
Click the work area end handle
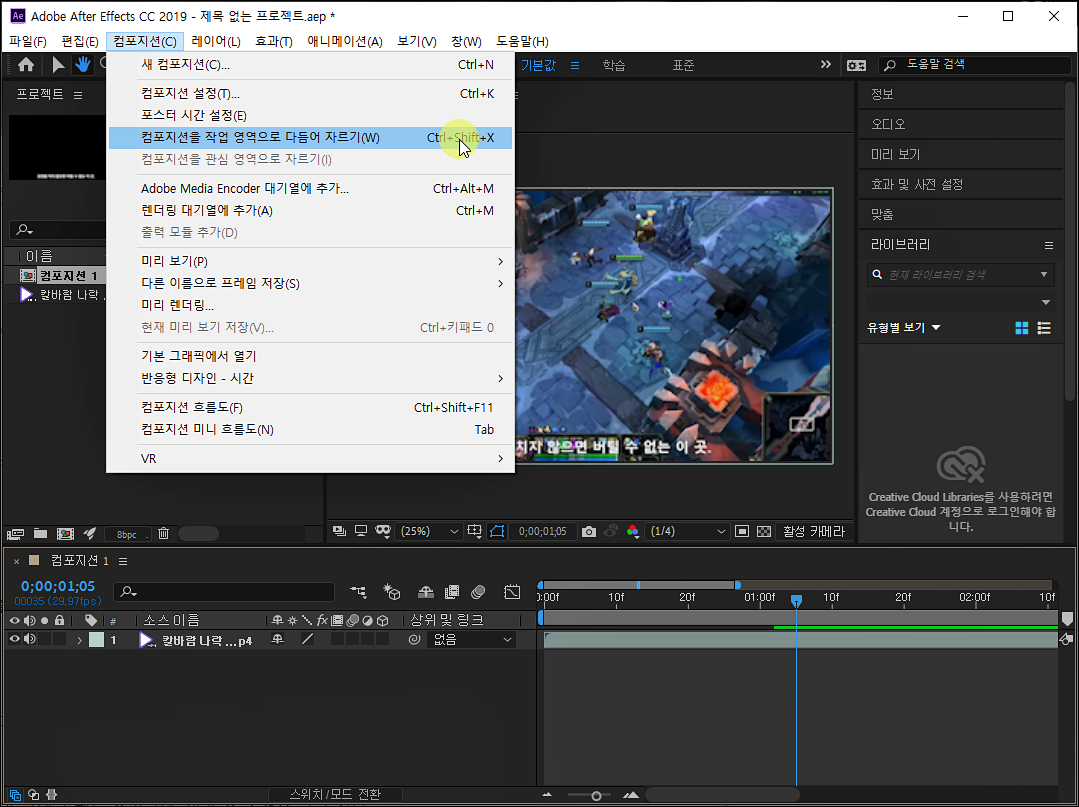(x=738, y=585)
